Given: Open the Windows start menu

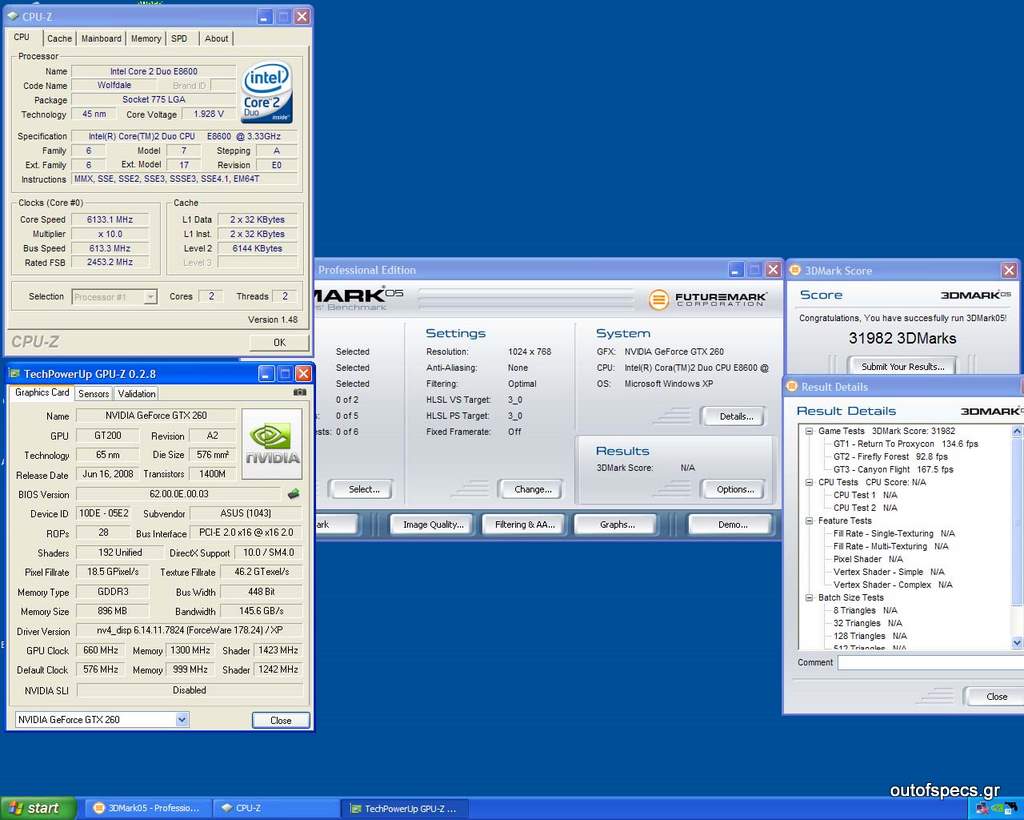Looking at the screenshot, I should (x=39, y=808).
